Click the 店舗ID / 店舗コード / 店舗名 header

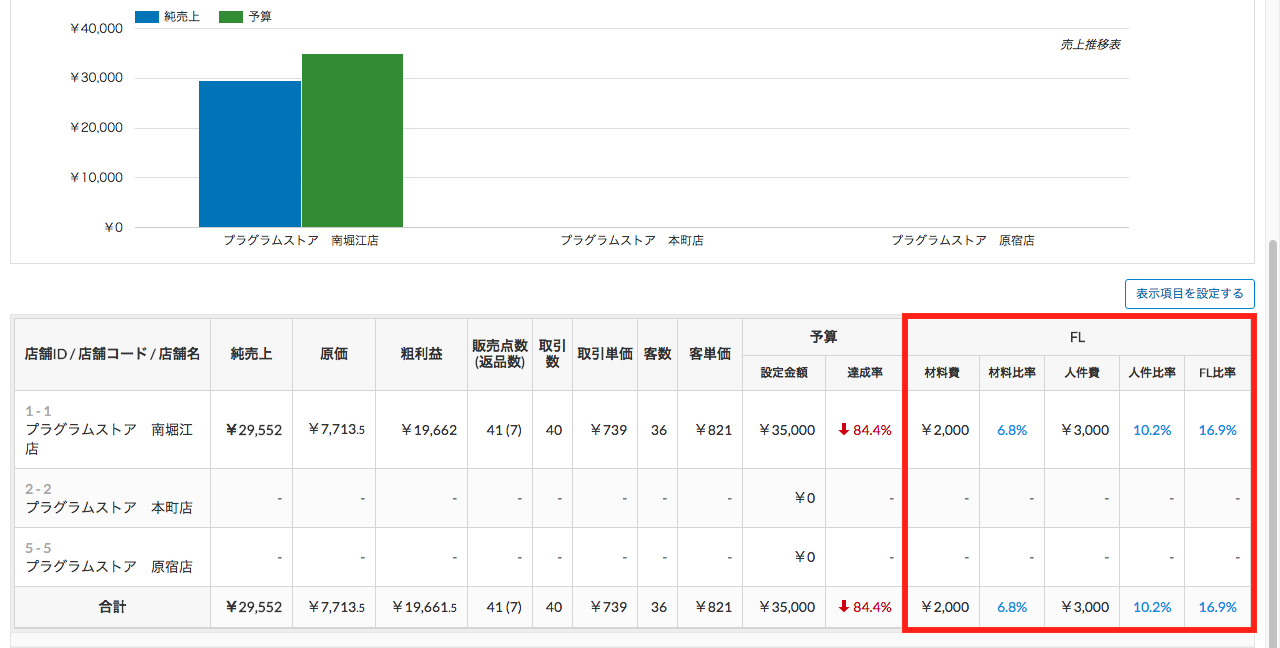click(x=112, y=354)
